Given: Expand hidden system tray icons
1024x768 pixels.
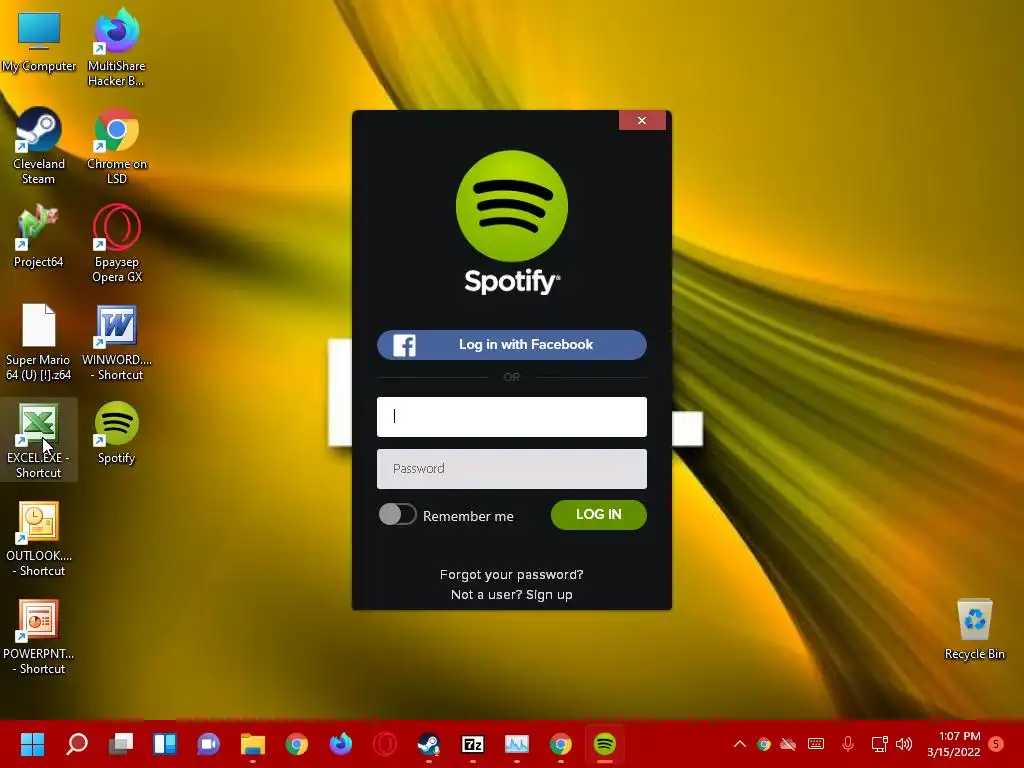Looking at the screenshot, I should click(x=739, y=744).
